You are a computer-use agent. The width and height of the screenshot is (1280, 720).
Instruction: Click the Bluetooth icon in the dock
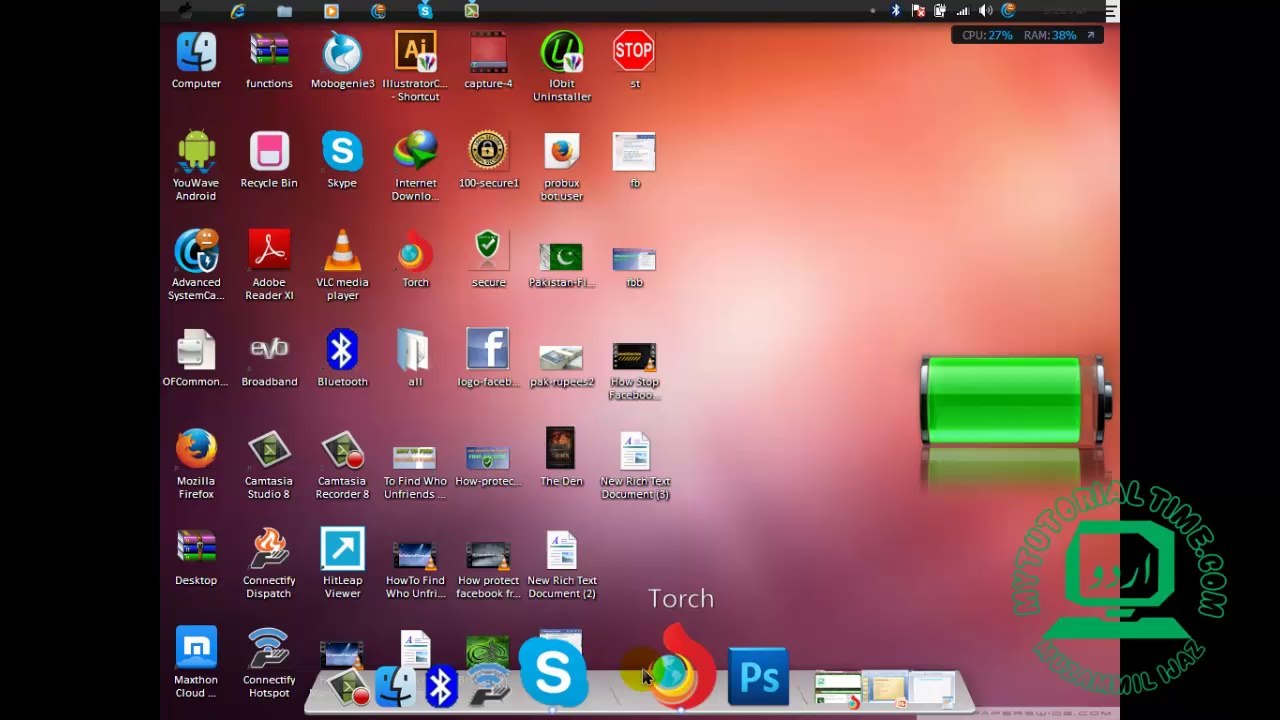pos(441,687)
